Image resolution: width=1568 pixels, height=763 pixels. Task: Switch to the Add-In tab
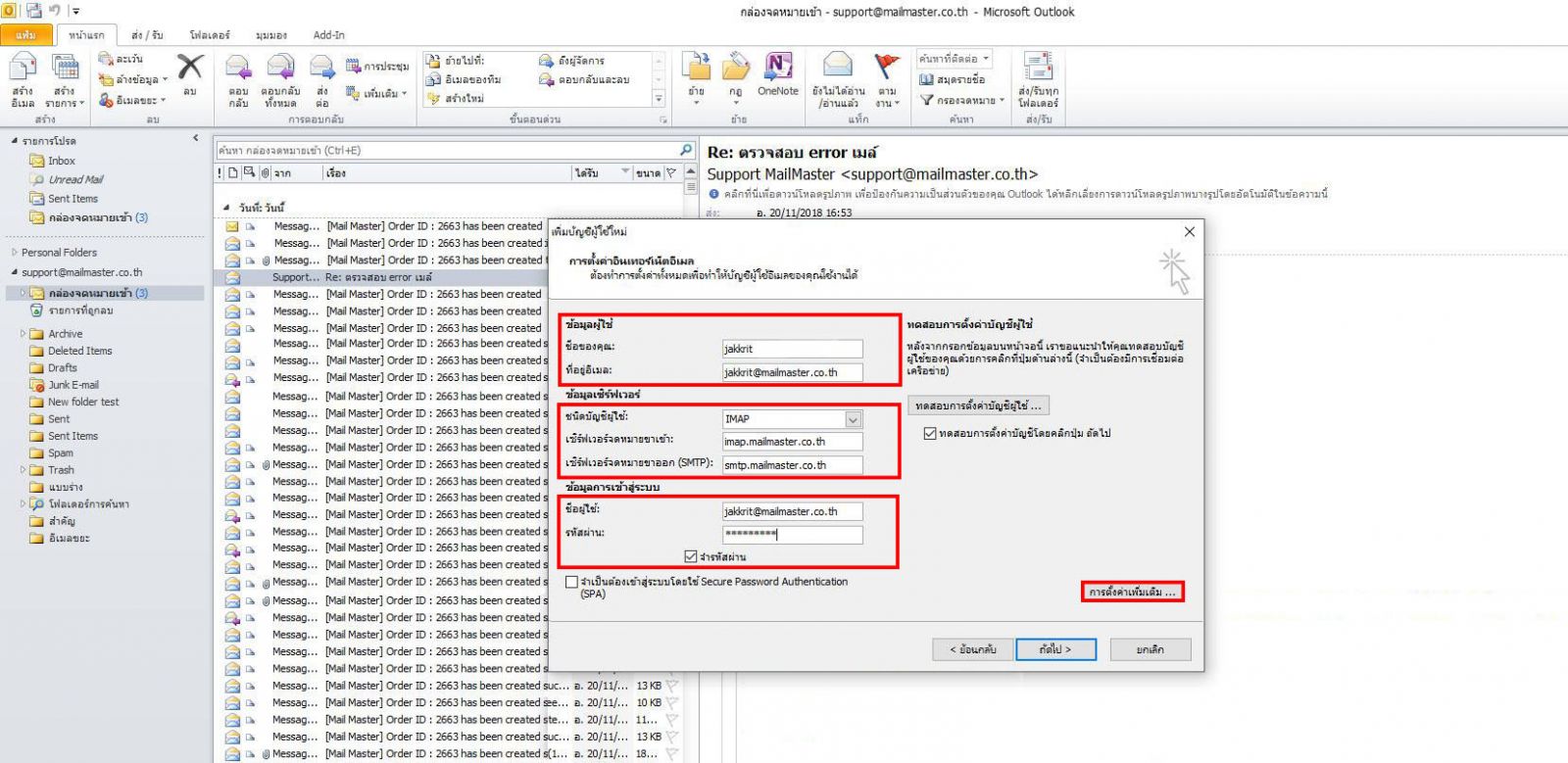[328, 34]
